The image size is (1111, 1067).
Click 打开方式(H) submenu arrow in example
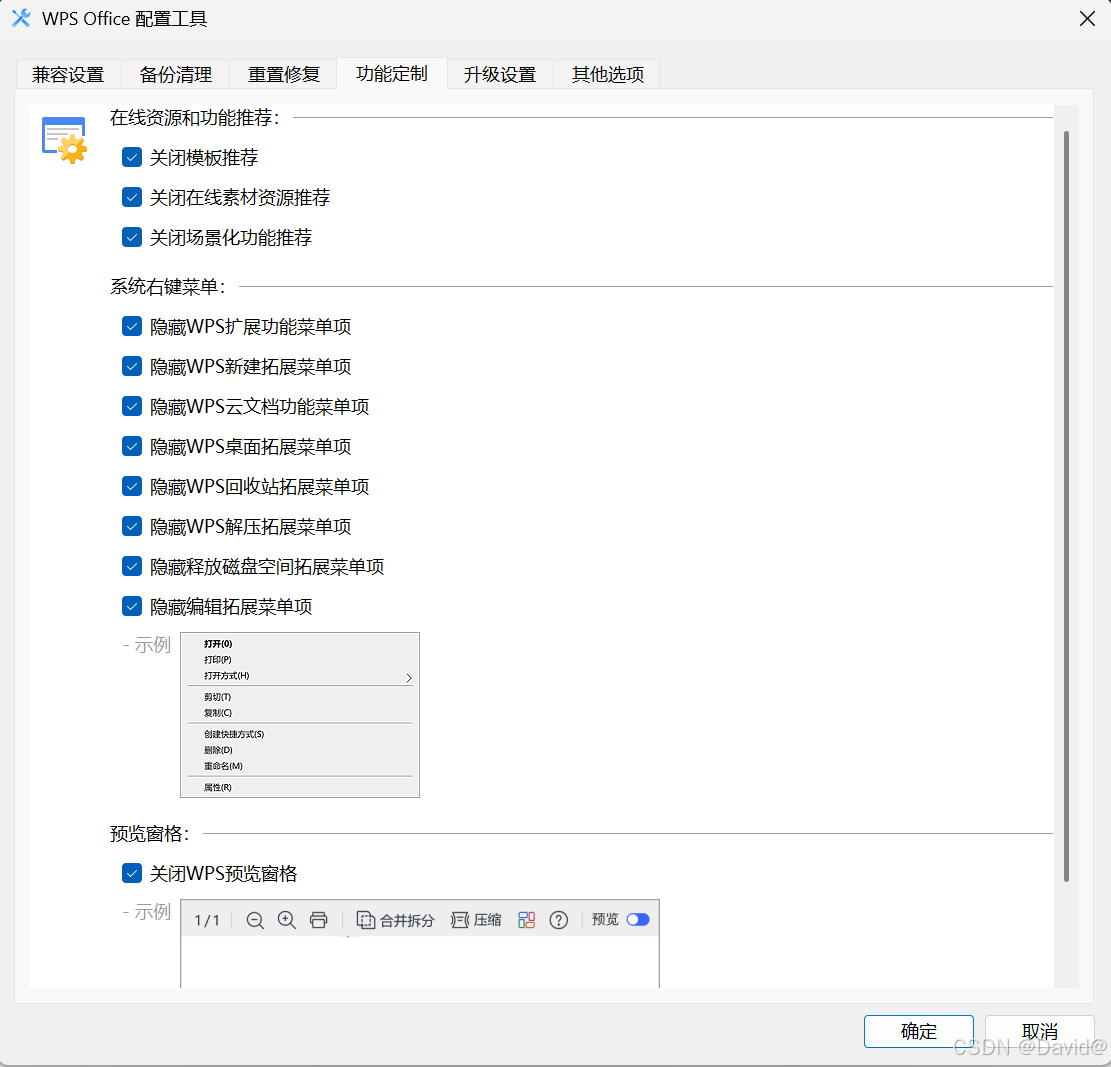click(409, 678)
